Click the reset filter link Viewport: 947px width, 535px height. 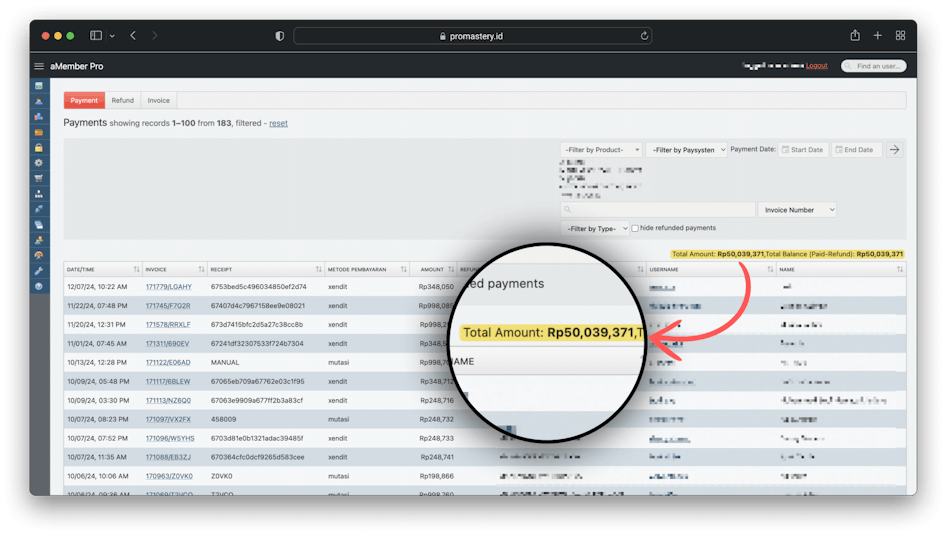tap(278, 123)
